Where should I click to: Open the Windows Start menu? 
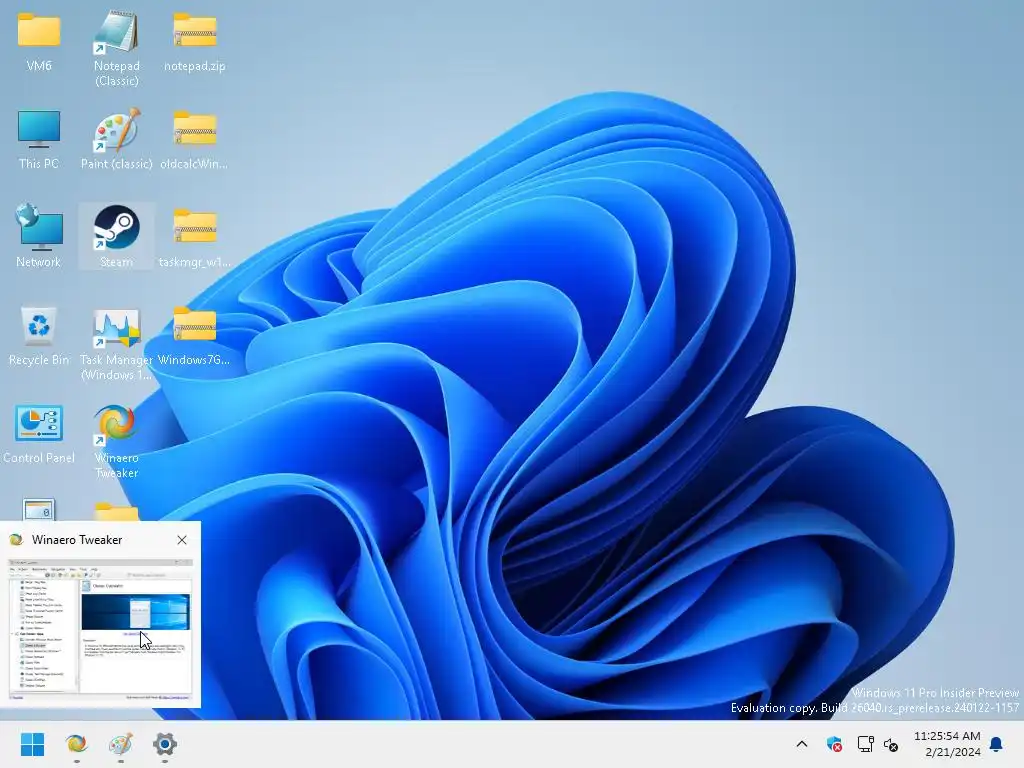[32, 744]
